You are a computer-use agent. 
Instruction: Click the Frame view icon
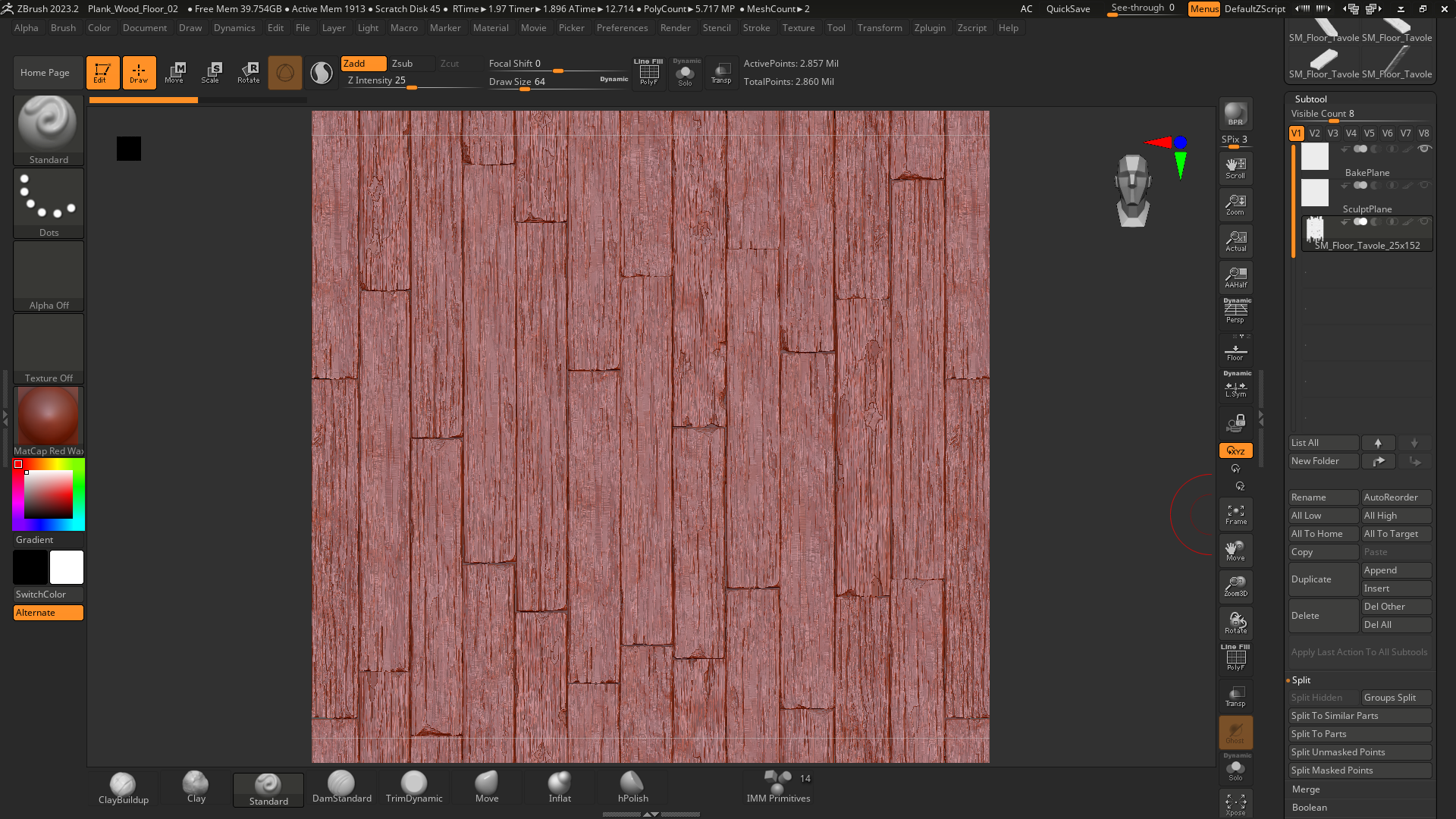click(1235, 514)
